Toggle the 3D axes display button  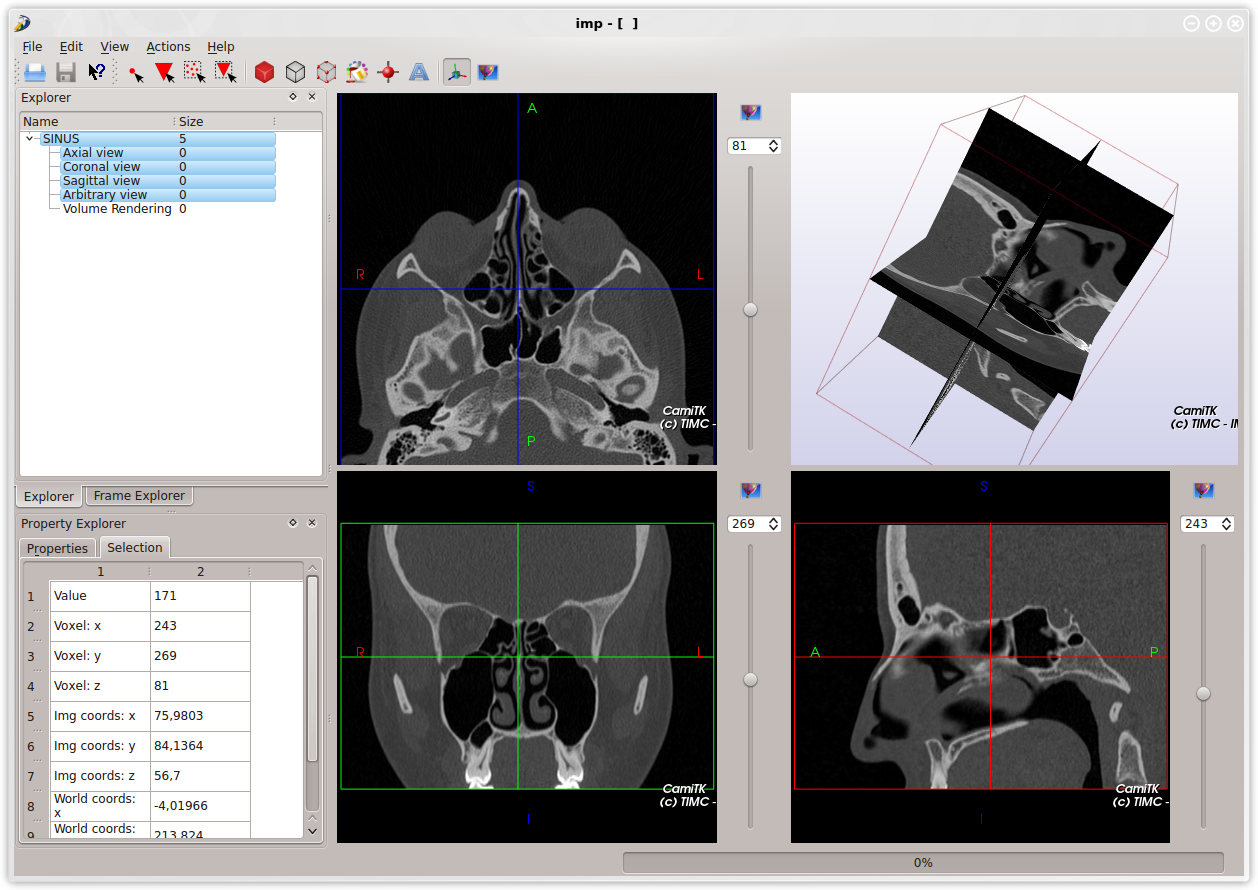457,72
